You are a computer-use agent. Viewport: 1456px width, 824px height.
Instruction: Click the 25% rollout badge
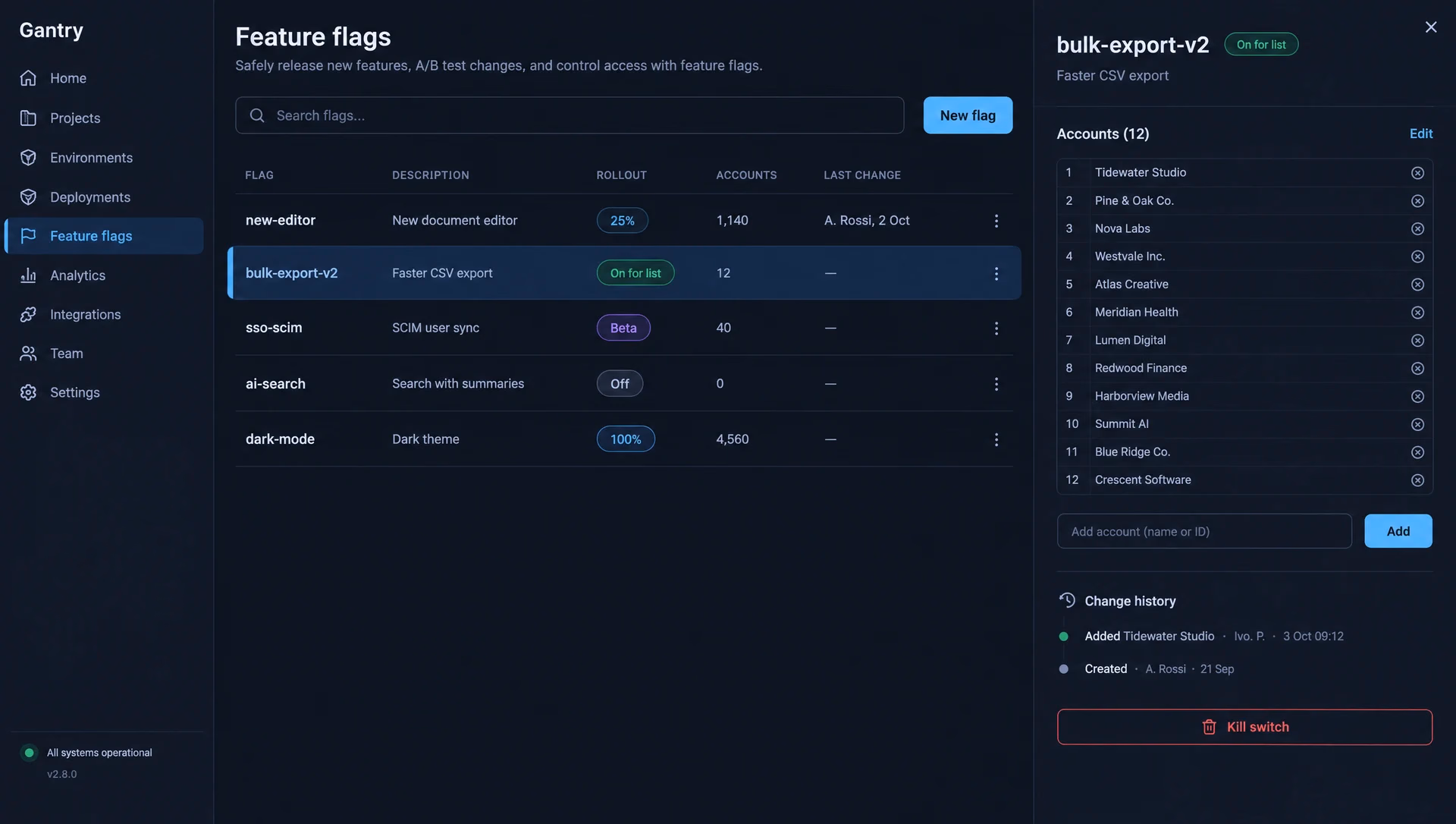(622, 220)
